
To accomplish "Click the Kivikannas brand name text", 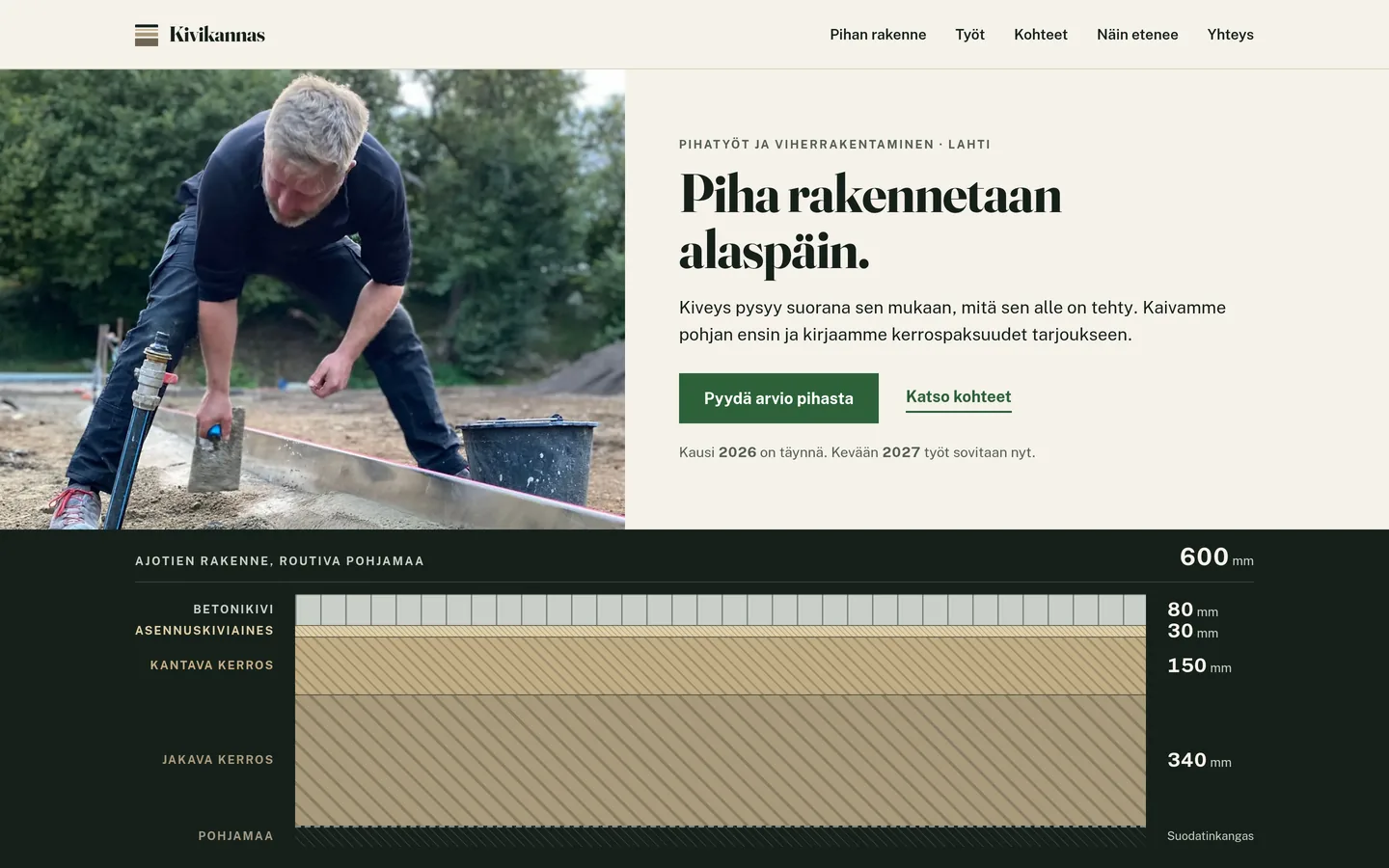I will coord(217,35).
